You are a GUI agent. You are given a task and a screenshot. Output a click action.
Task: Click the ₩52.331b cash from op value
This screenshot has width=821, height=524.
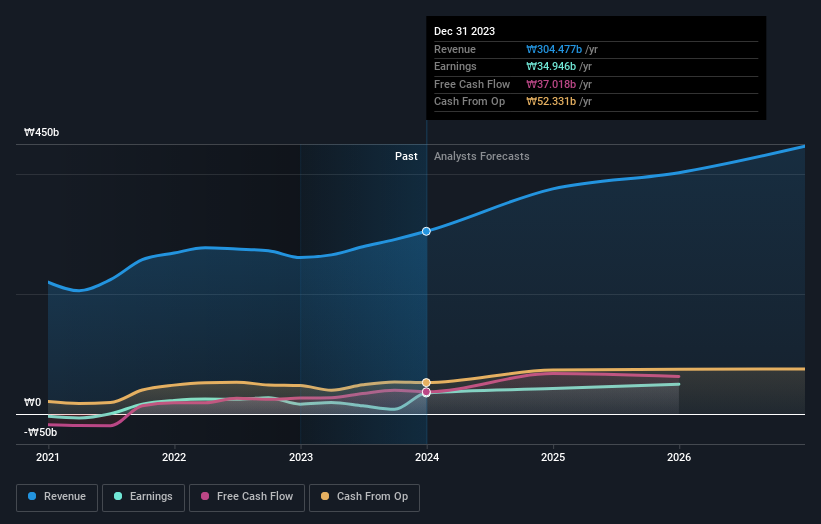coord(551,102)
